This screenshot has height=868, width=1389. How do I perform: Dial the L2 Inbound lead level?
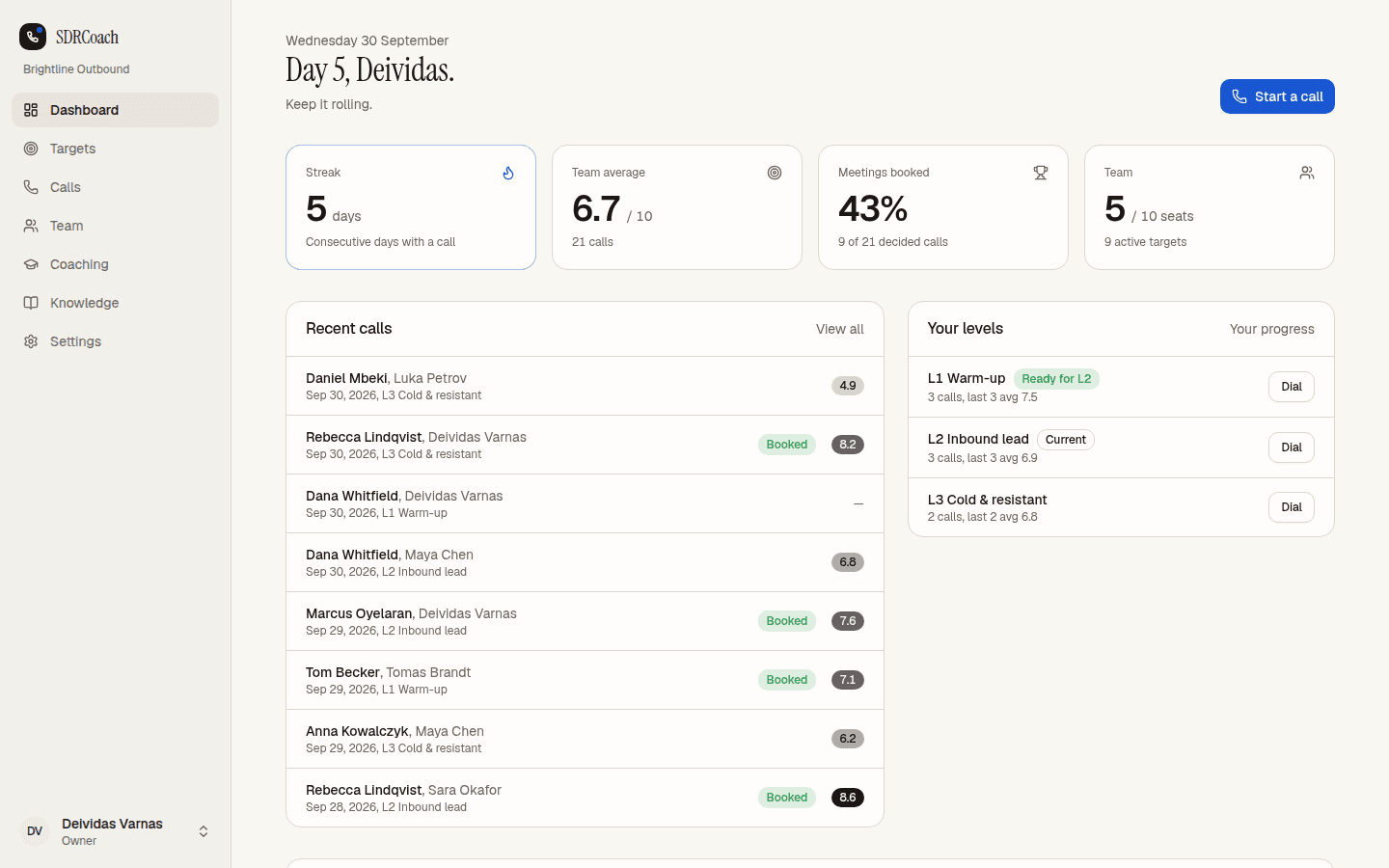pyautogui.click(x=1292, y=448)
